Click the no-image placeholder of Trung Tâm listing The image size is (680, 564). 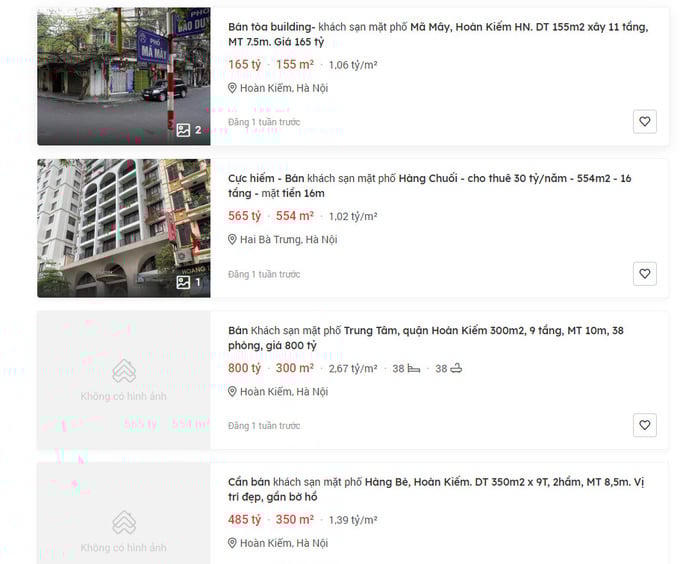click(x=123, y=380)
